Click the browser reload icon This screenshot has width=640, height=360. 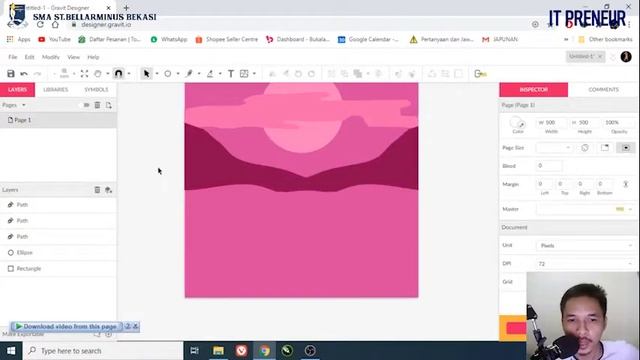click(40, 24)
